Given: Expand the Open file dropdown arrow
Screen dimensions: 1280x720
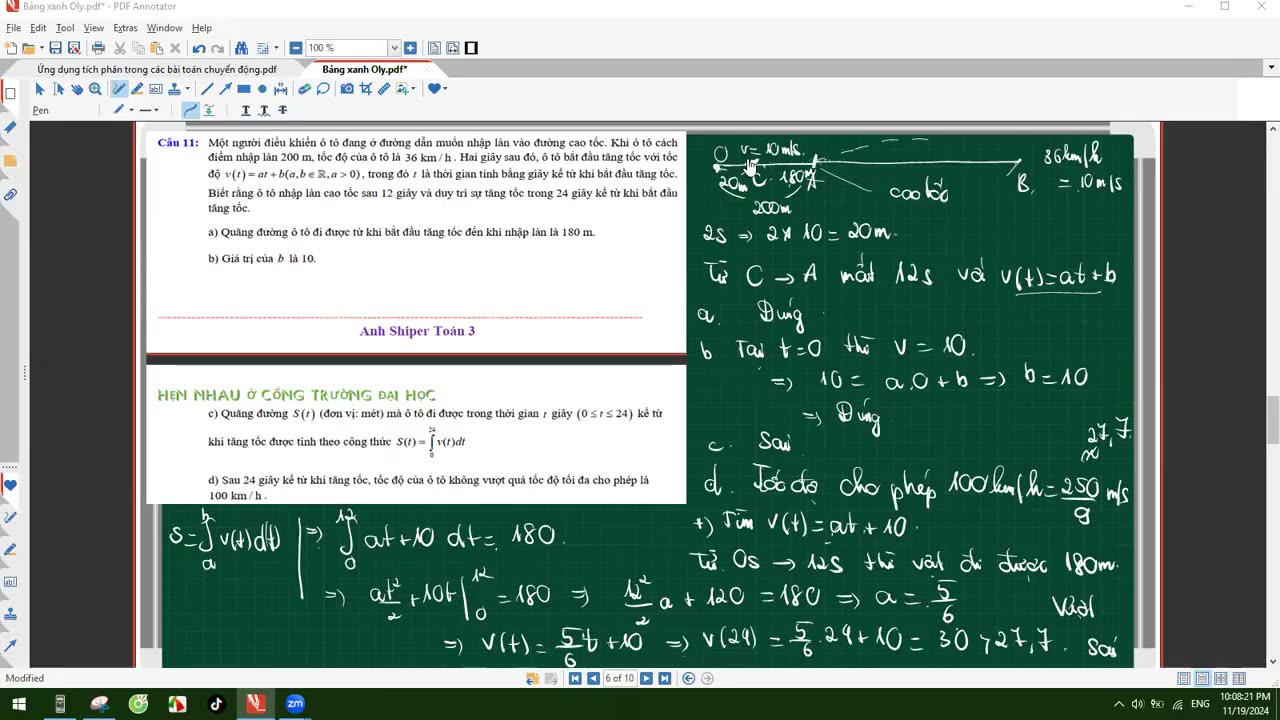Looking at the screenshot, I should pyautogui.click(x=42, y=48).
